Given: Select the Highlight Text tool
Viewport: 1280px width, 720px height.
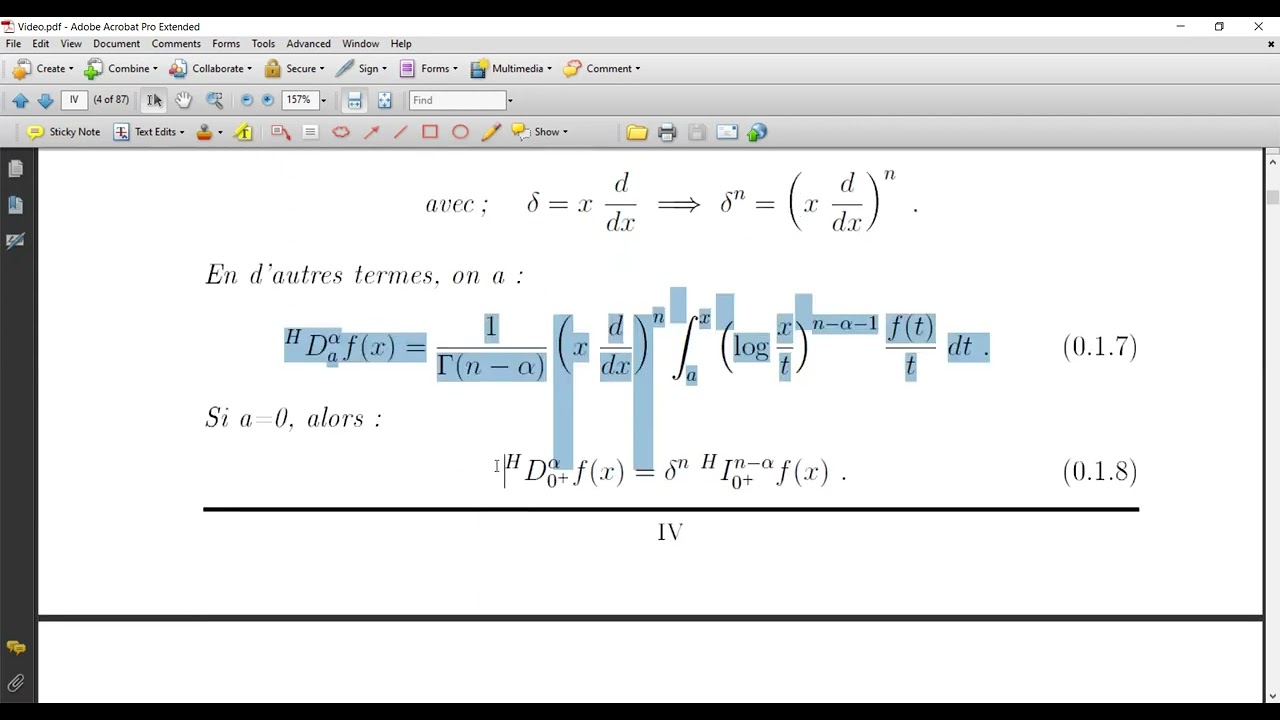Looking at the screenshot, I should pyautogui.click(x=243, y=132).
